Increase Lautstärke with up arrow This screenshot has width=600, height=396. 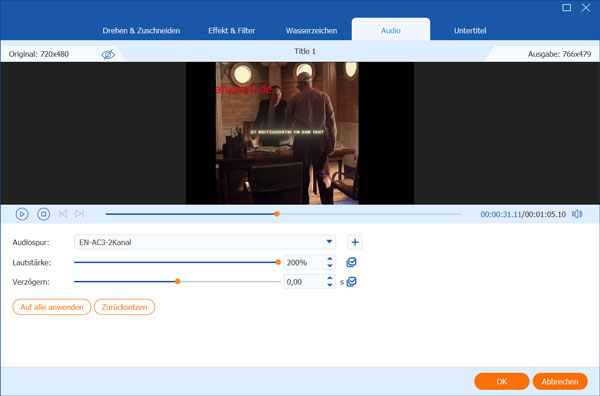pos(330,259)
